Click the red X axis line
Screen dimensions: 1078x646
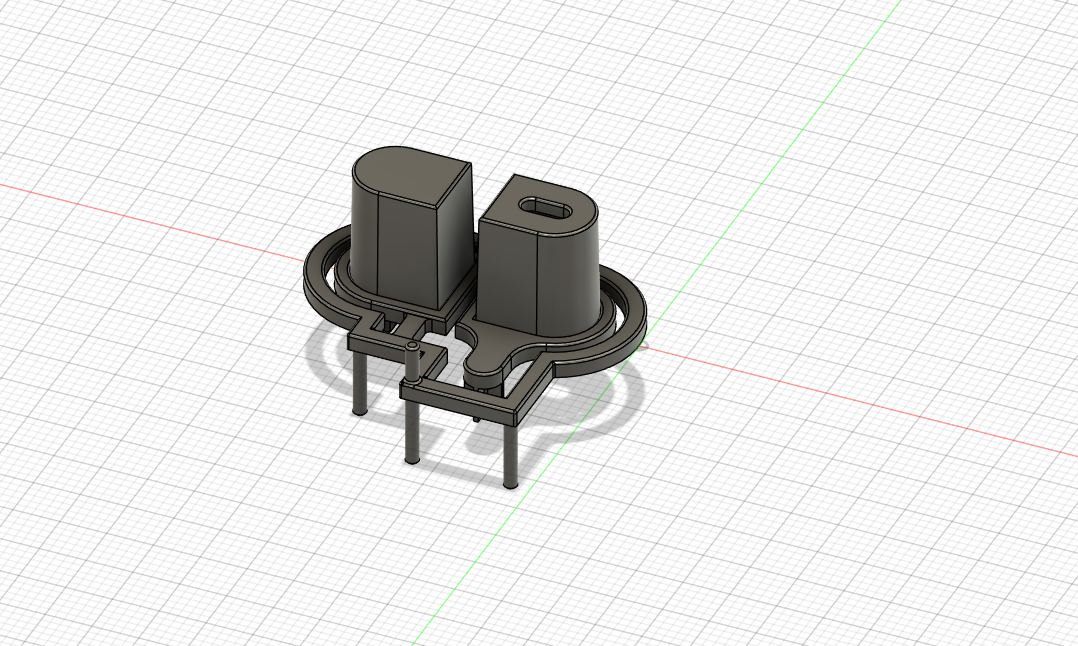pos(859,402)
